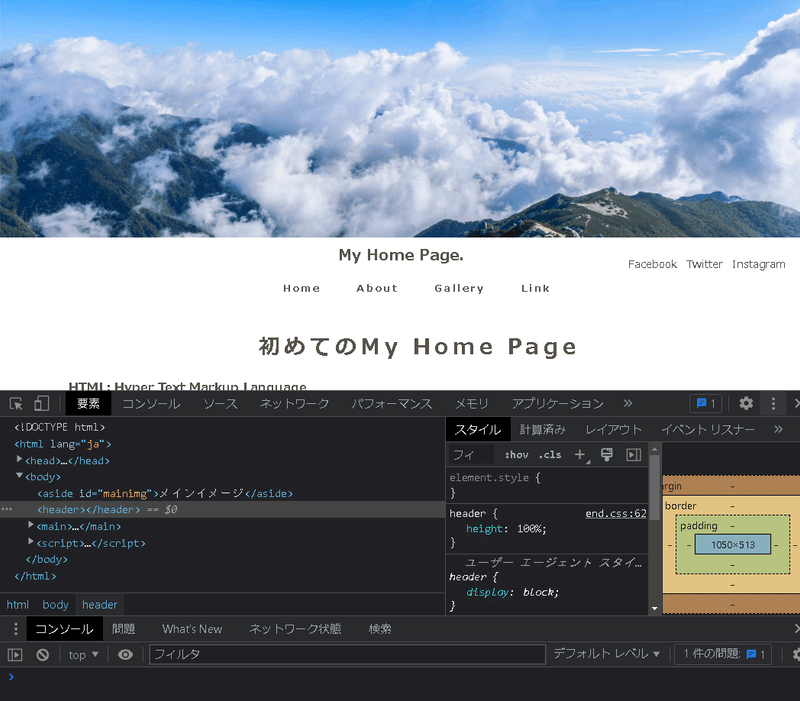Open the Gallery navigation link on page
This screenshot has width=800, height=701.
click(459, 288)
